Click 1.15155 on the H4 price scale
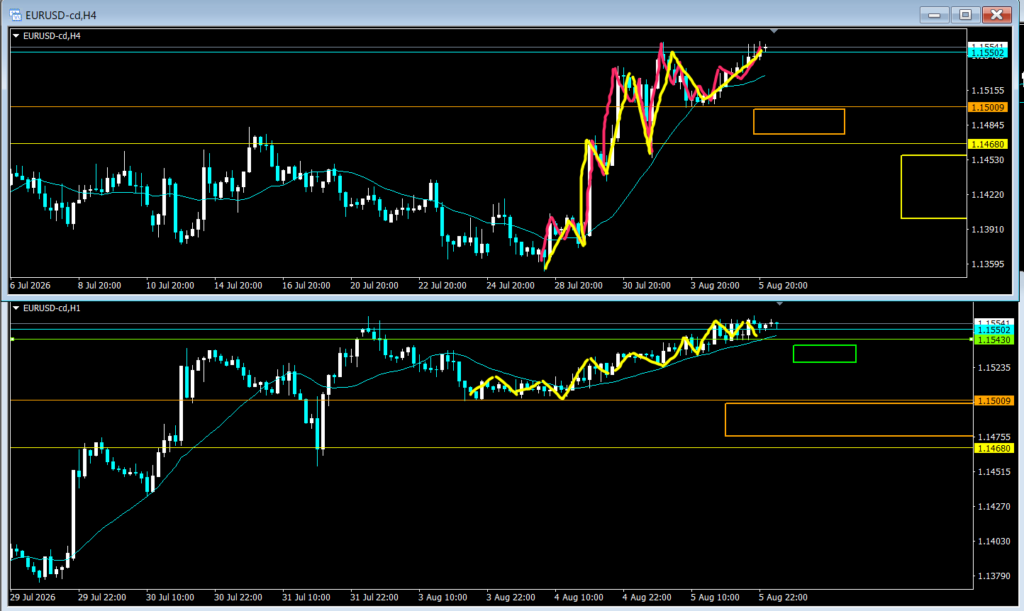 point(987,91)
